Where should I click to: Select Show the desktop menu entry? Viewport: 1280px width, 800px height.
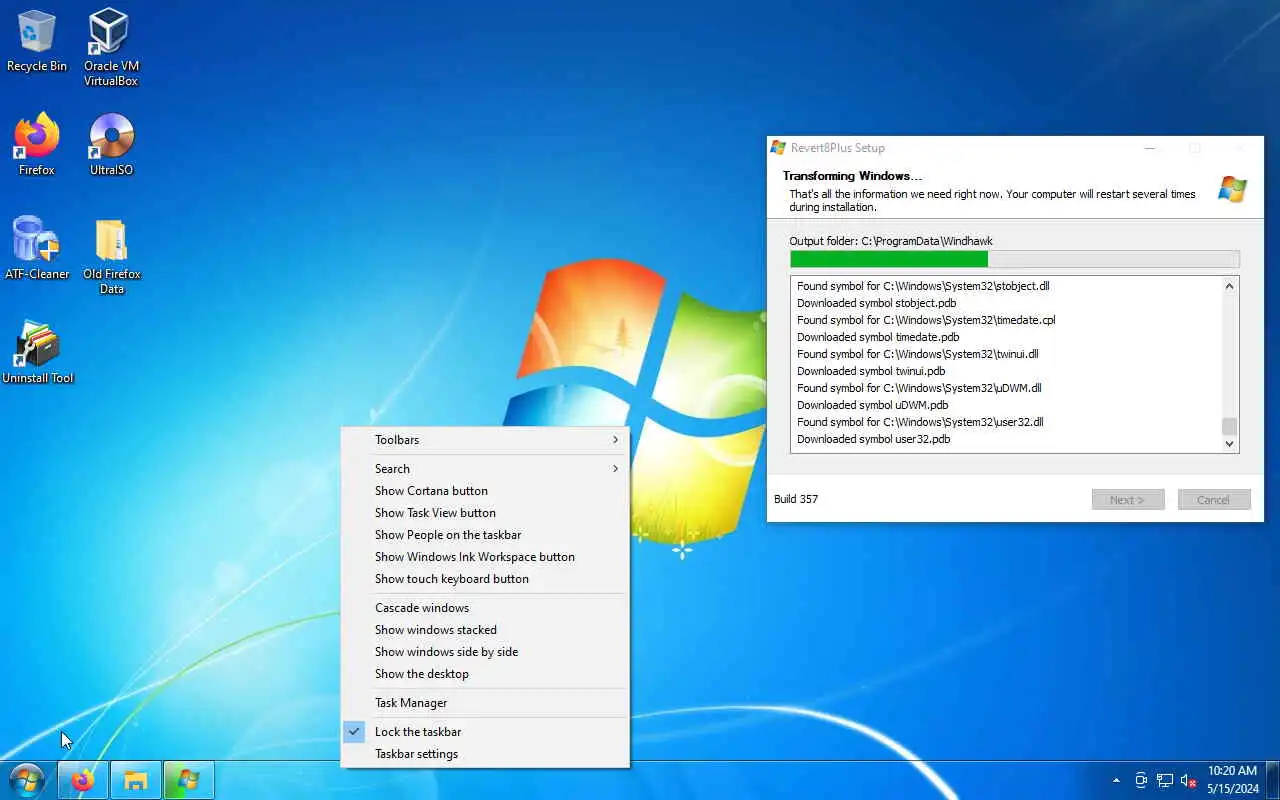[485, 674]
